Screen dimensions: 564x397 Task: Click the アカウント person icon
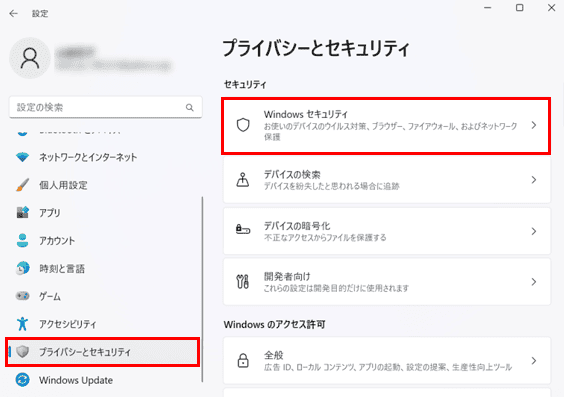(x=23, y=241)
